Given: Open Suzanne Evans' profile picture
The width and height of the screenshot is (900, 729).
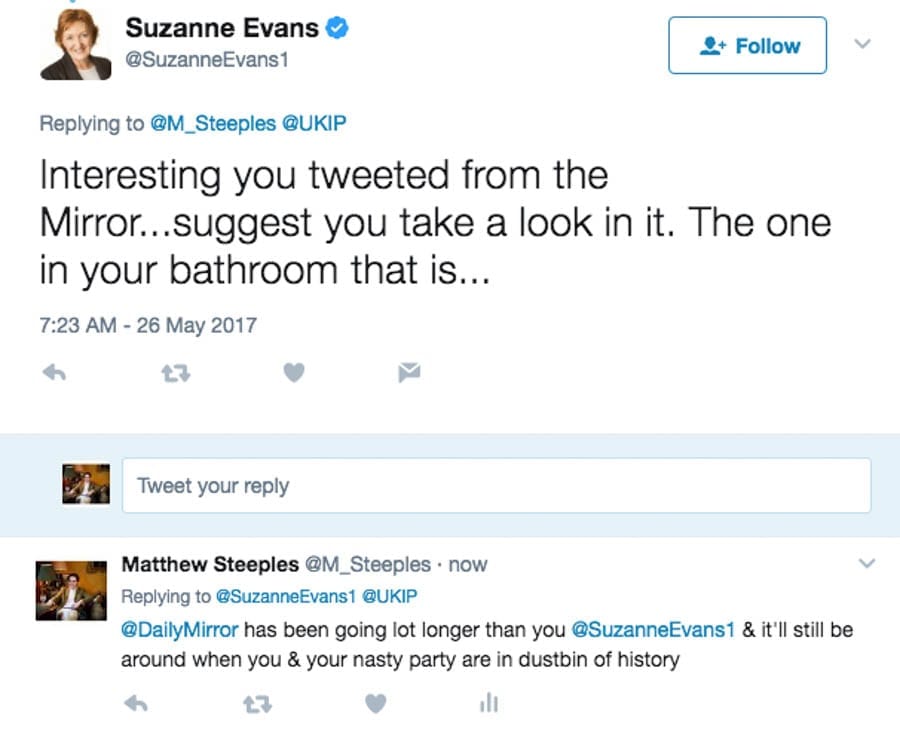Looking at the screenshot, I should (x=75, y=45).
